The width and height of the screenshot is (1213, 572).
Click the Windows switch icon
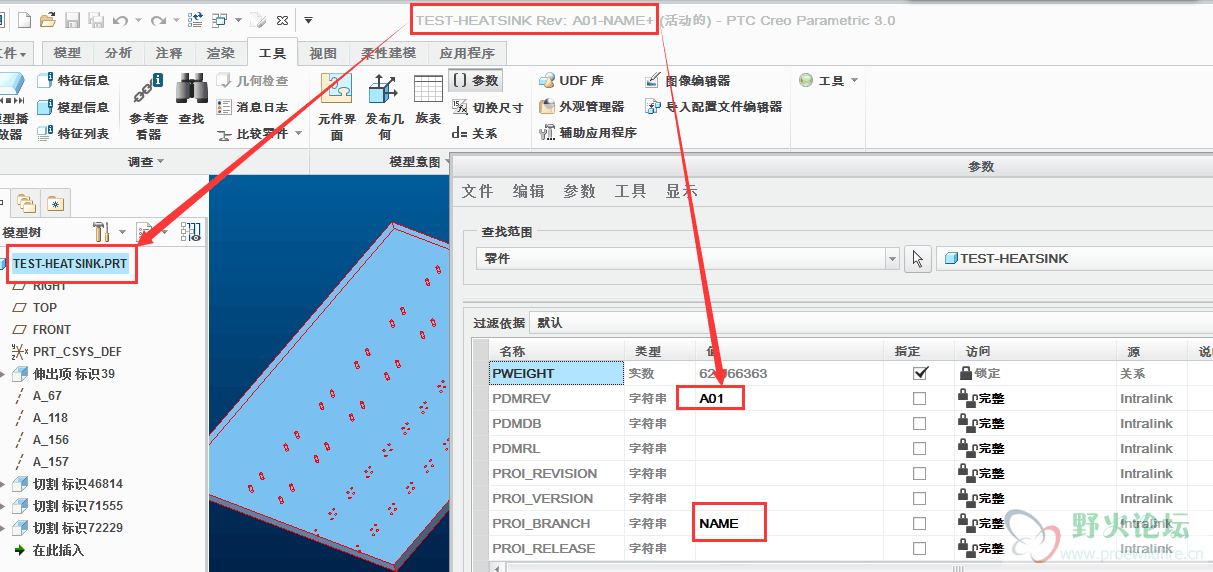pyautogui.click(x=219, y=20)
